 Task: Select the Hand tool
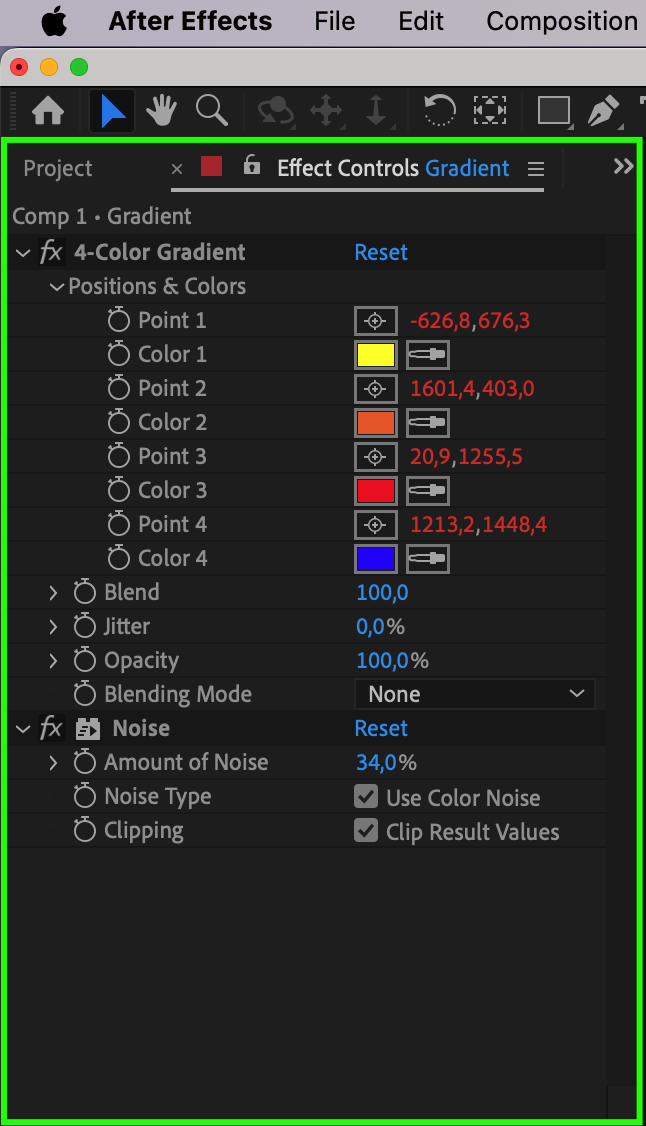tap(162, 111)
